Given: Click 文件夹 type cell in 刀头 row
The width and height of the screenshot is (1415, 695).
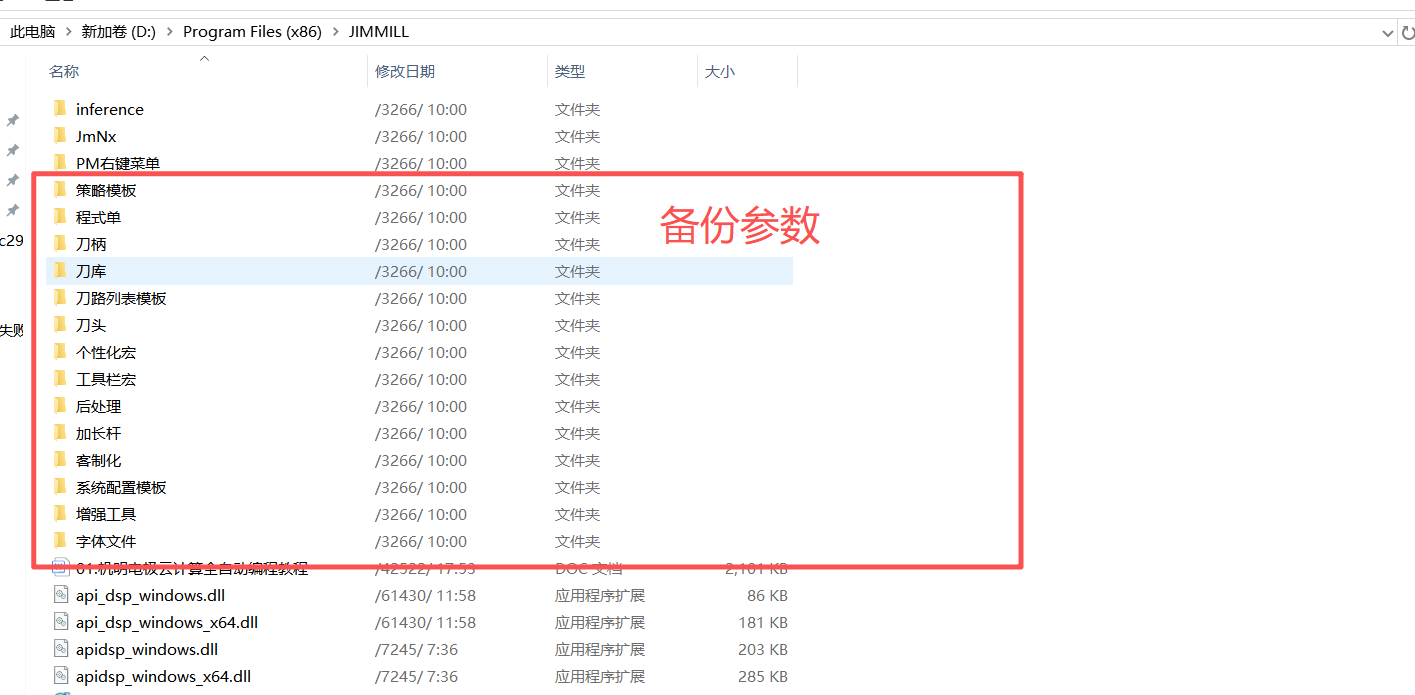Looking at the screenshot, I should (578, 325).
